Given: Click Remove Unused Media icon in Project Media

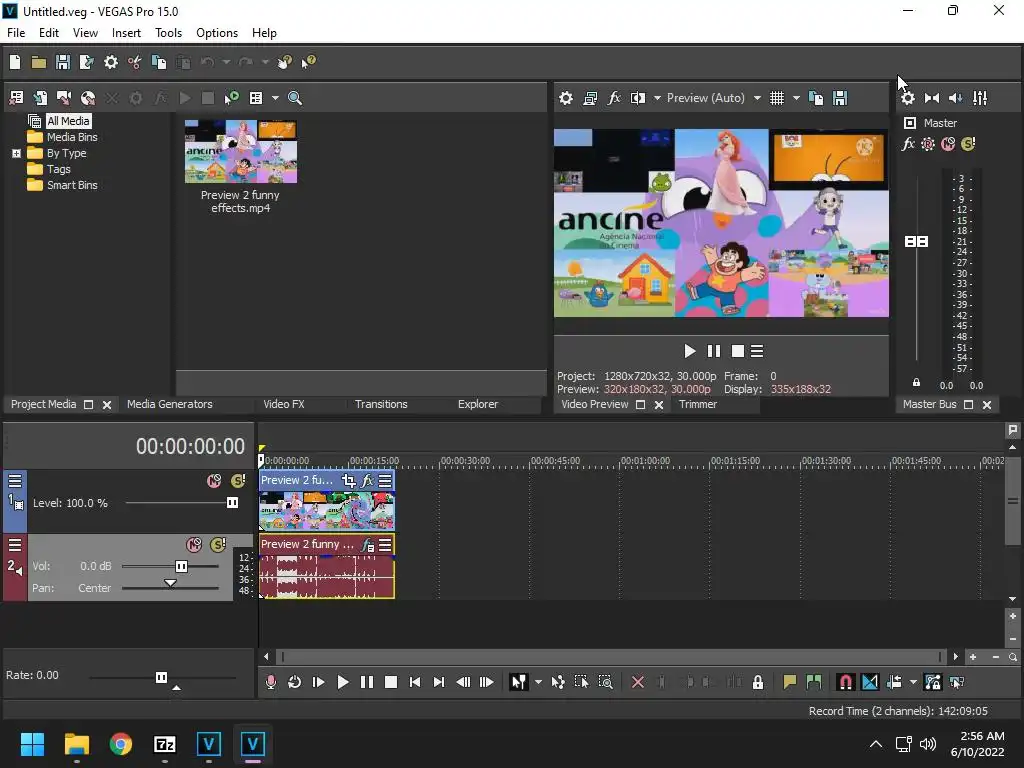Looking at the screenshot, I should [x=16, y=98].
